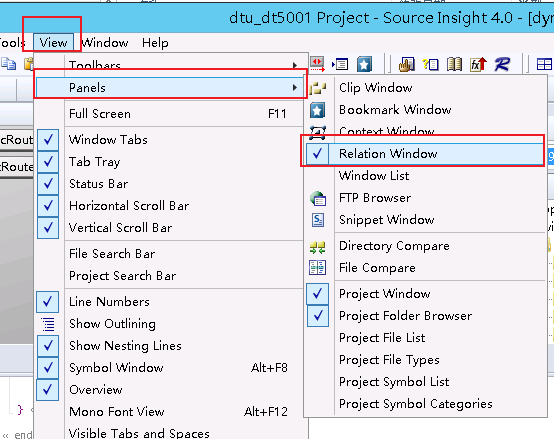Open Project File Types panel
This screenshot has height=439, width=554.
coord(426,360)
